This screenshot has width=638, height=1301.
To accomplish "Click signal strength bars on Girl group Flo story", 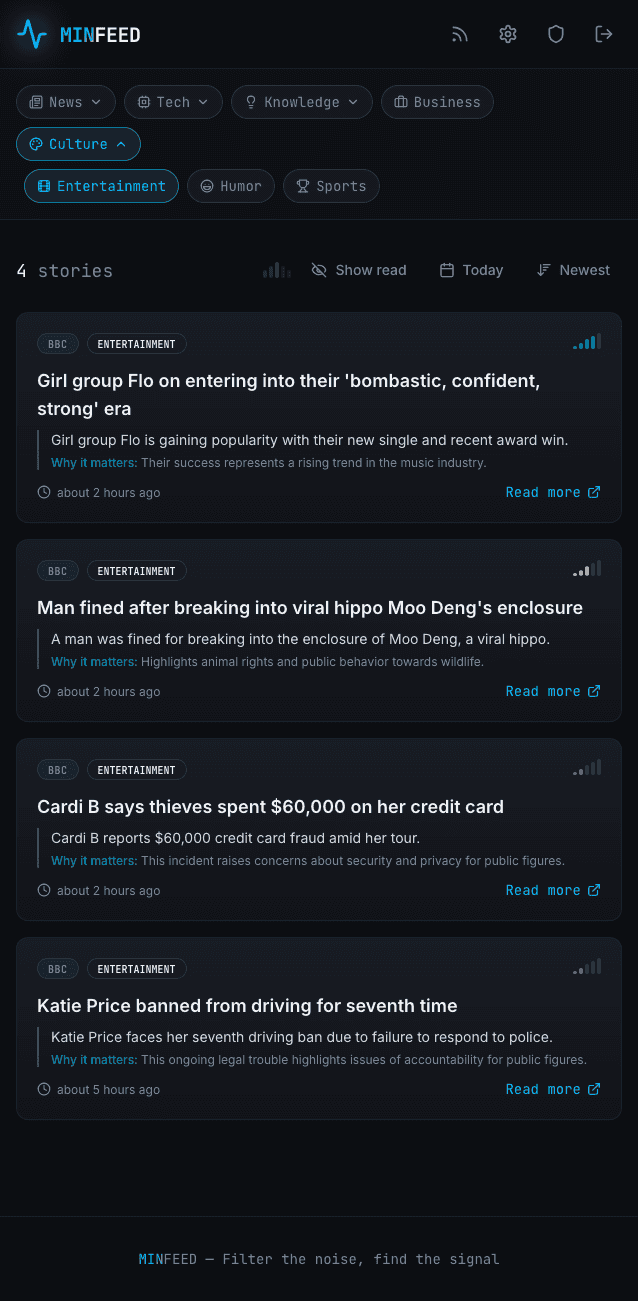I will [x=587, y=342].
